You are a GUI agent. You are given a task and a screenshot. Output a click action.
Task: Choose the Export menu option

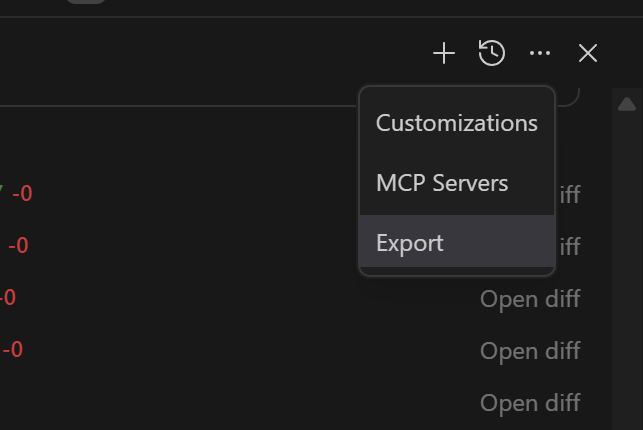tap(410, 243)
